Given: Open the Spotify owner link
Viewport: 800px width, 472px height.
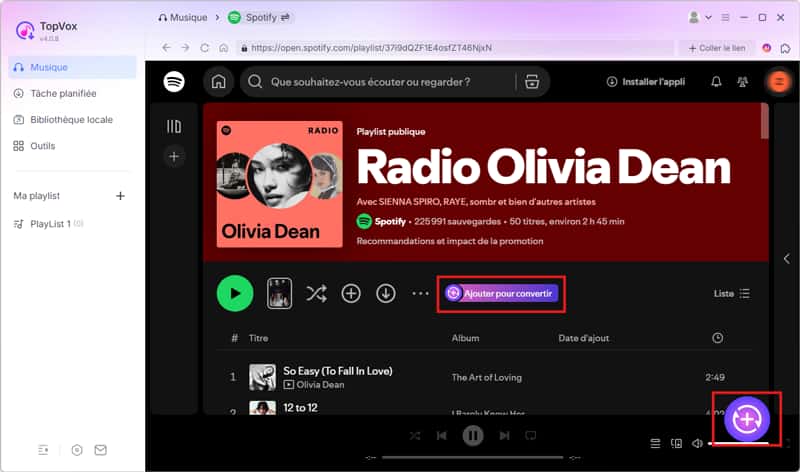Looking at the screenshot, I should pyautogui.click(x=390, y=221).
